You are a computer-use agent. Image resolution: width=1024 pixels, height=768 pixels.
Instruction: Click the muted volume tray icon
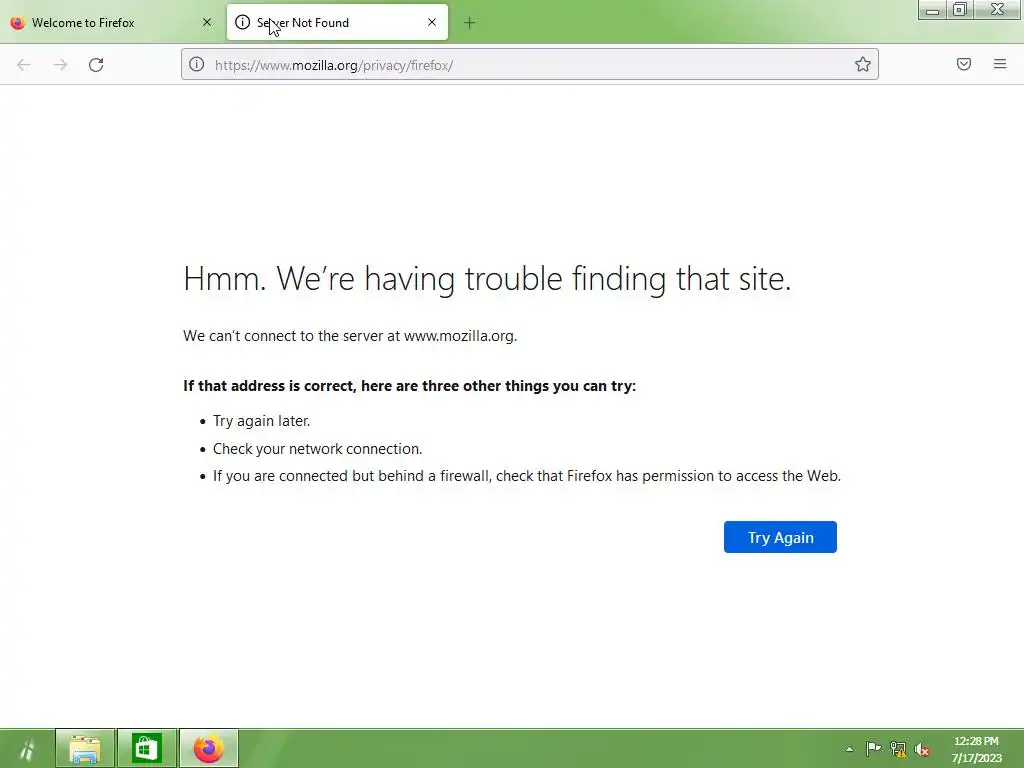(x=922, y=748)
